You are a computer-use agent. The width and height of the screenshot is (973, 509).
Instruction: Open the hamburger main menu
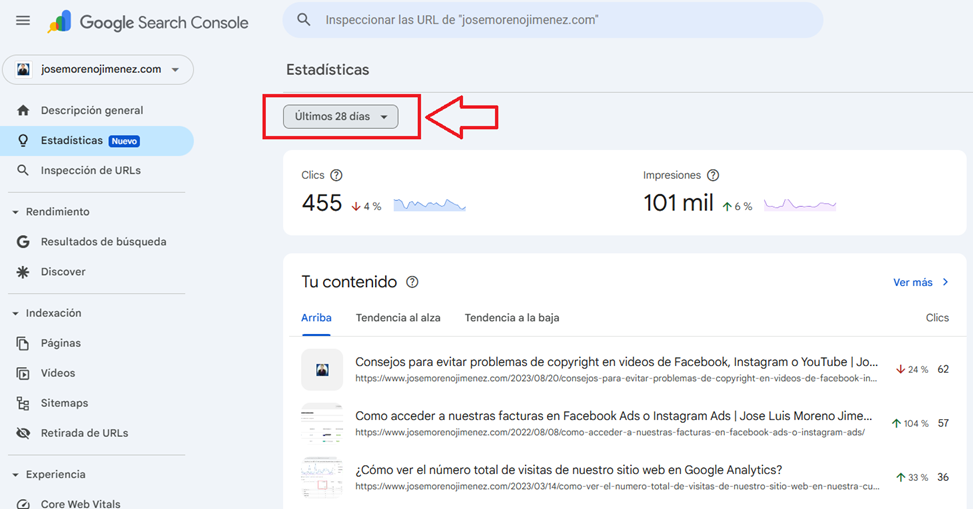[23, 21]
